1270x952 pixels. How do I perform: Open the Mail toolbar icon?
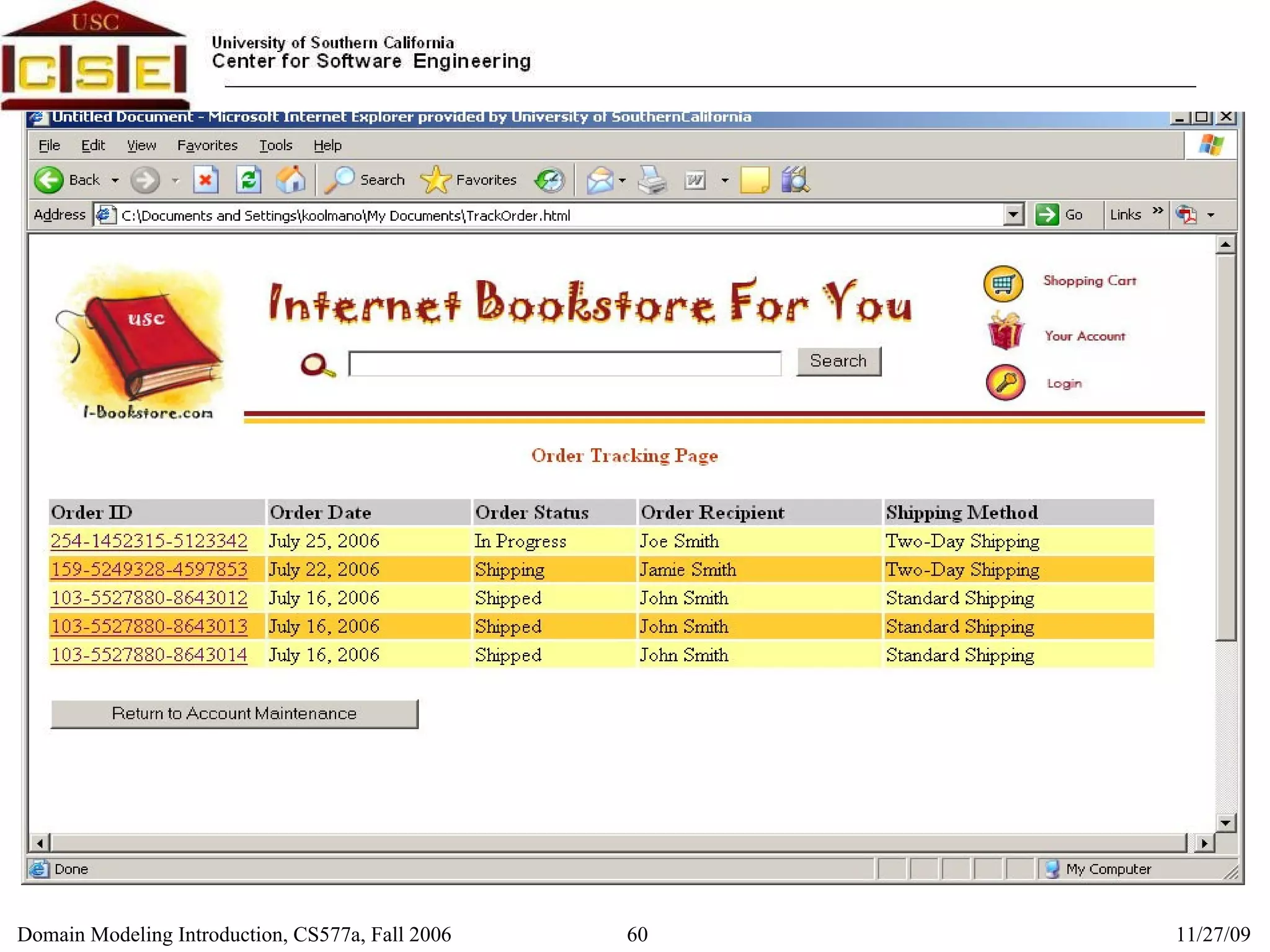pos(600,180)
